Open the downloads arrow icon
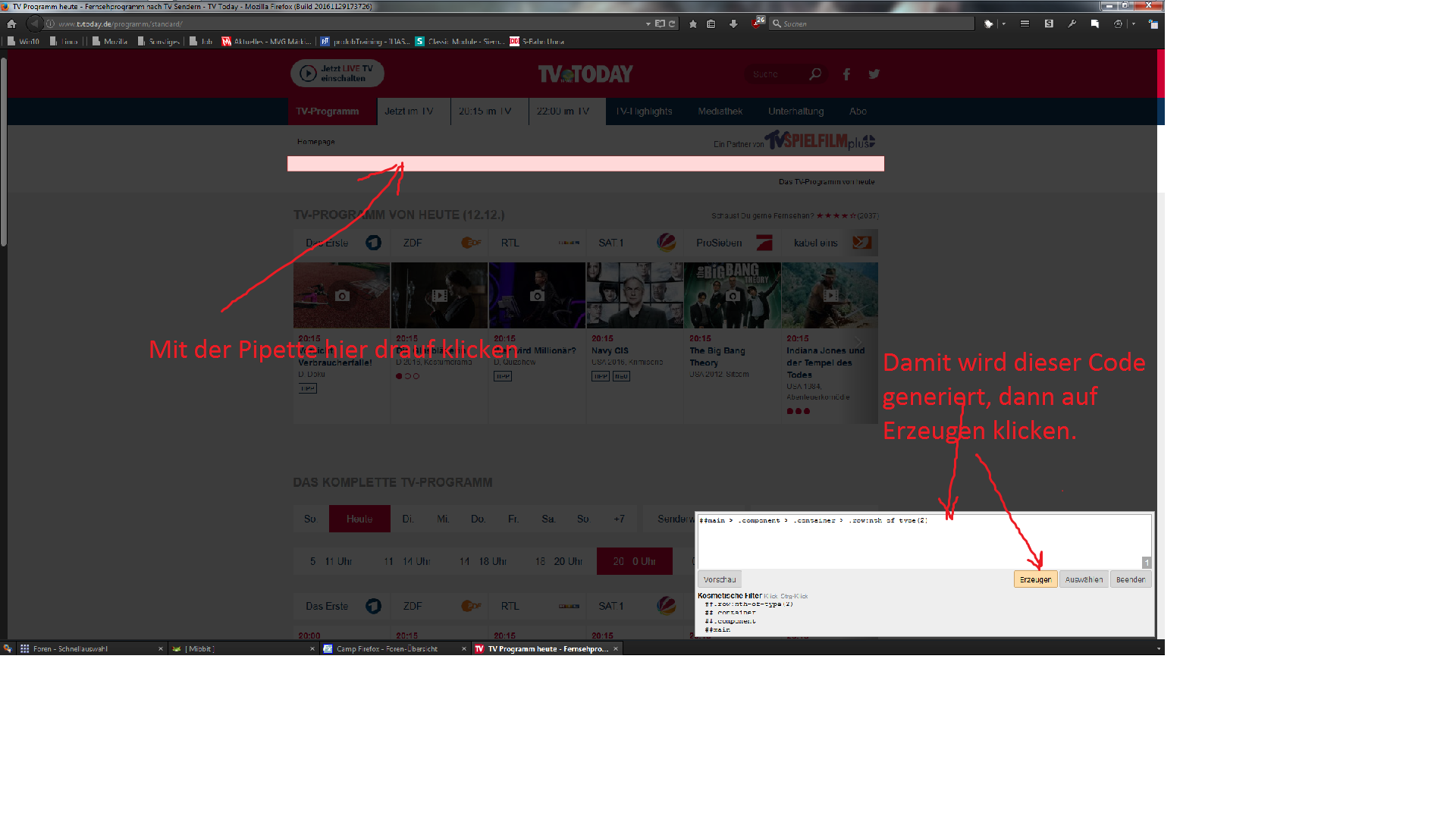This screenshot has width=1456, height=819. pos(733,24)
